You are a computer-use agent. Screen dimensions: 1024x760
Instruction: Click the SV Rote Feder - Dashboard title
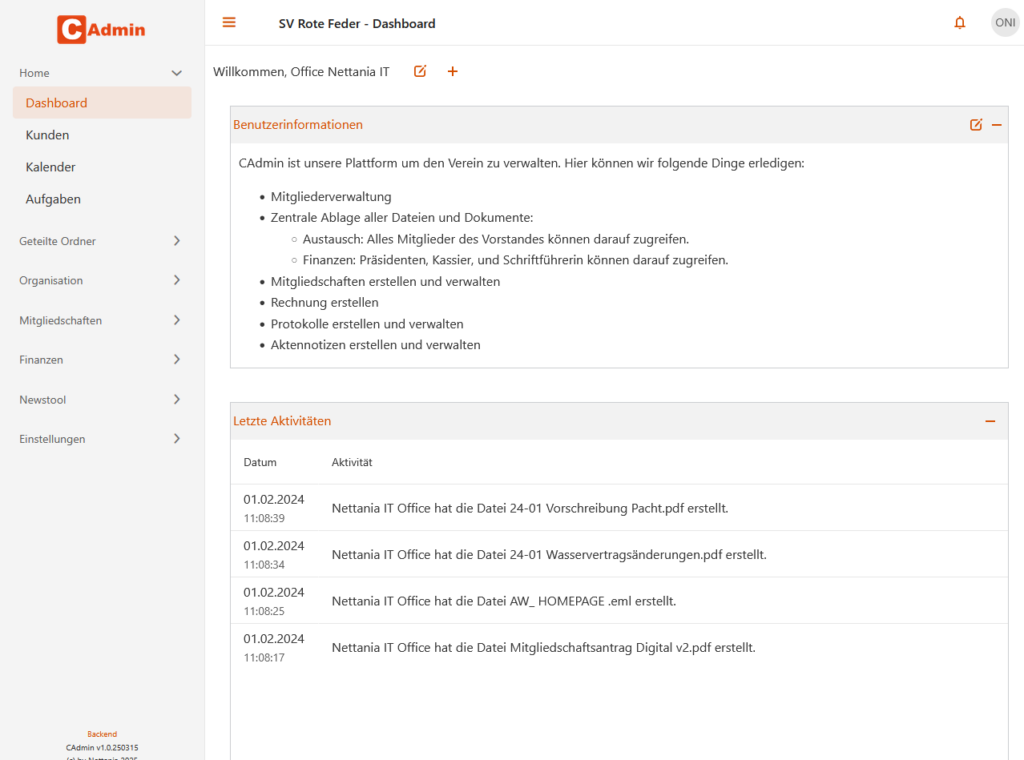(357, 24)
